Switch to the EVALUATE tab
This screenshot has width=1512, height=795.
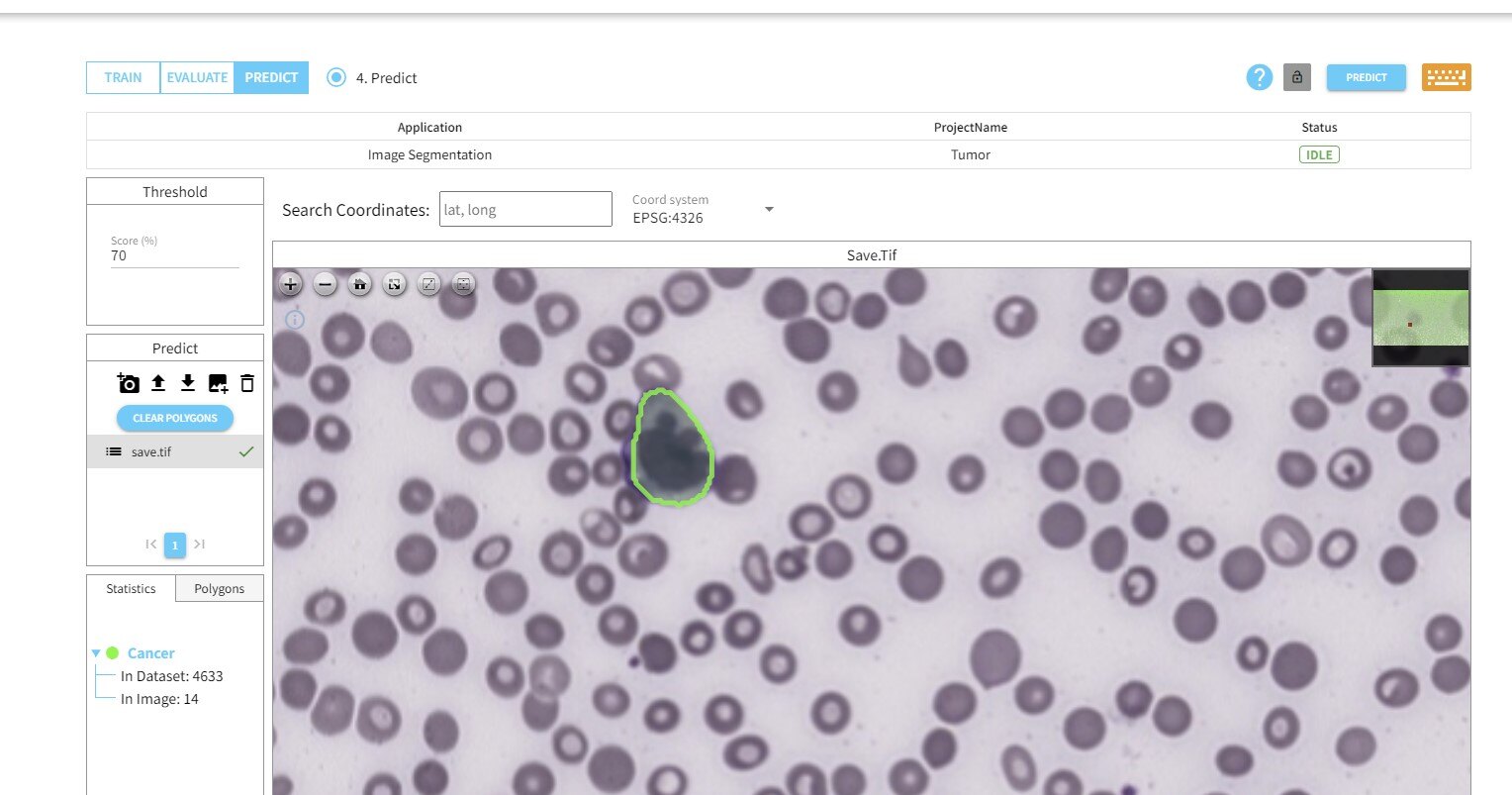click(197, 77)
